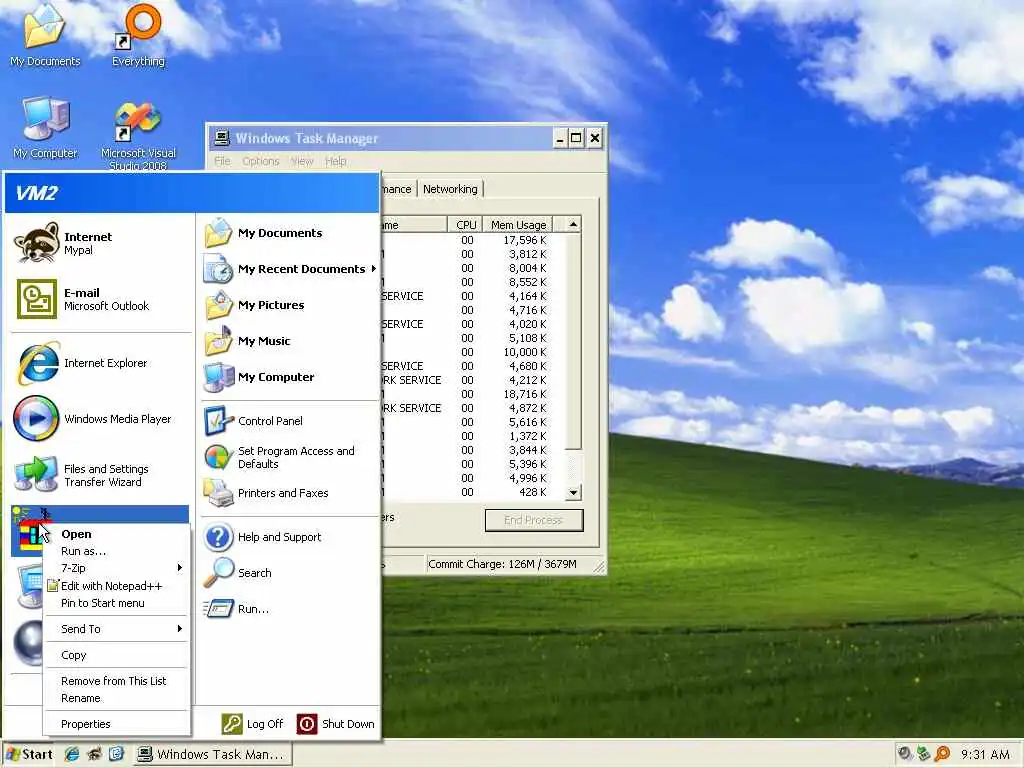The image size is (1024, 768).
Task: Click the Everything search tray icon
Action: (x=942, y=754)
